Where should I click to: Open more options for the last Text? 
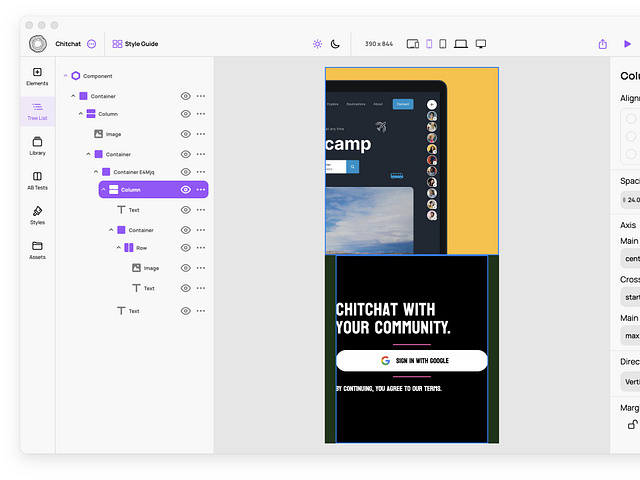click(201, 311)
